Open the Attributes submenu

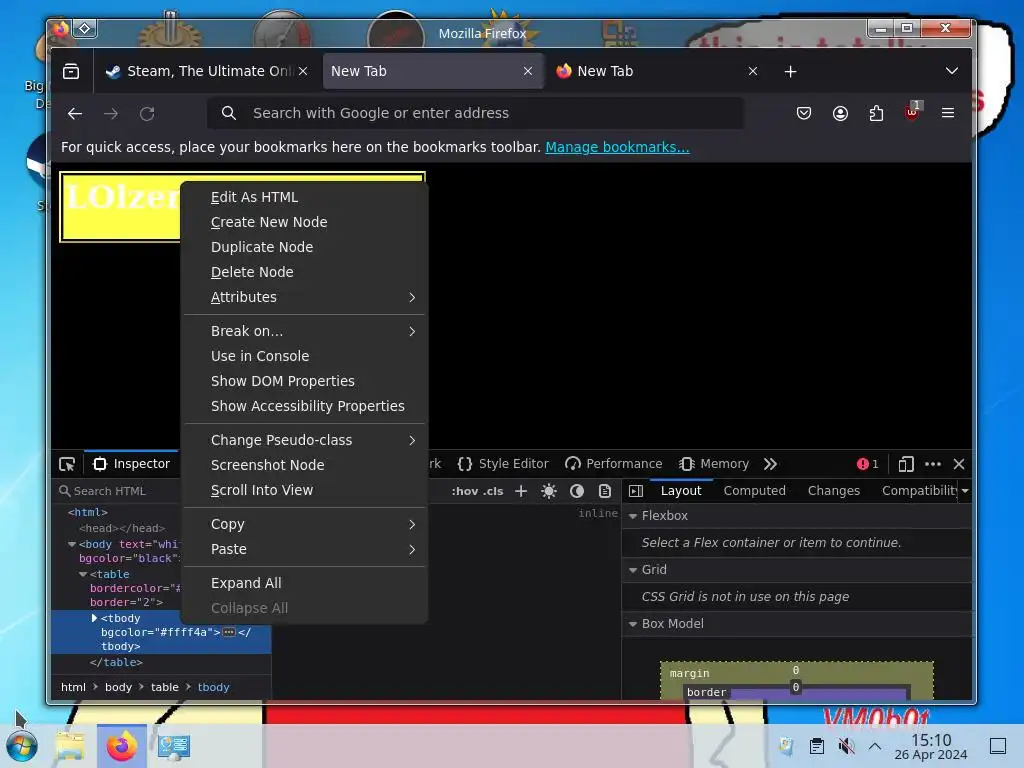(305, 297)
